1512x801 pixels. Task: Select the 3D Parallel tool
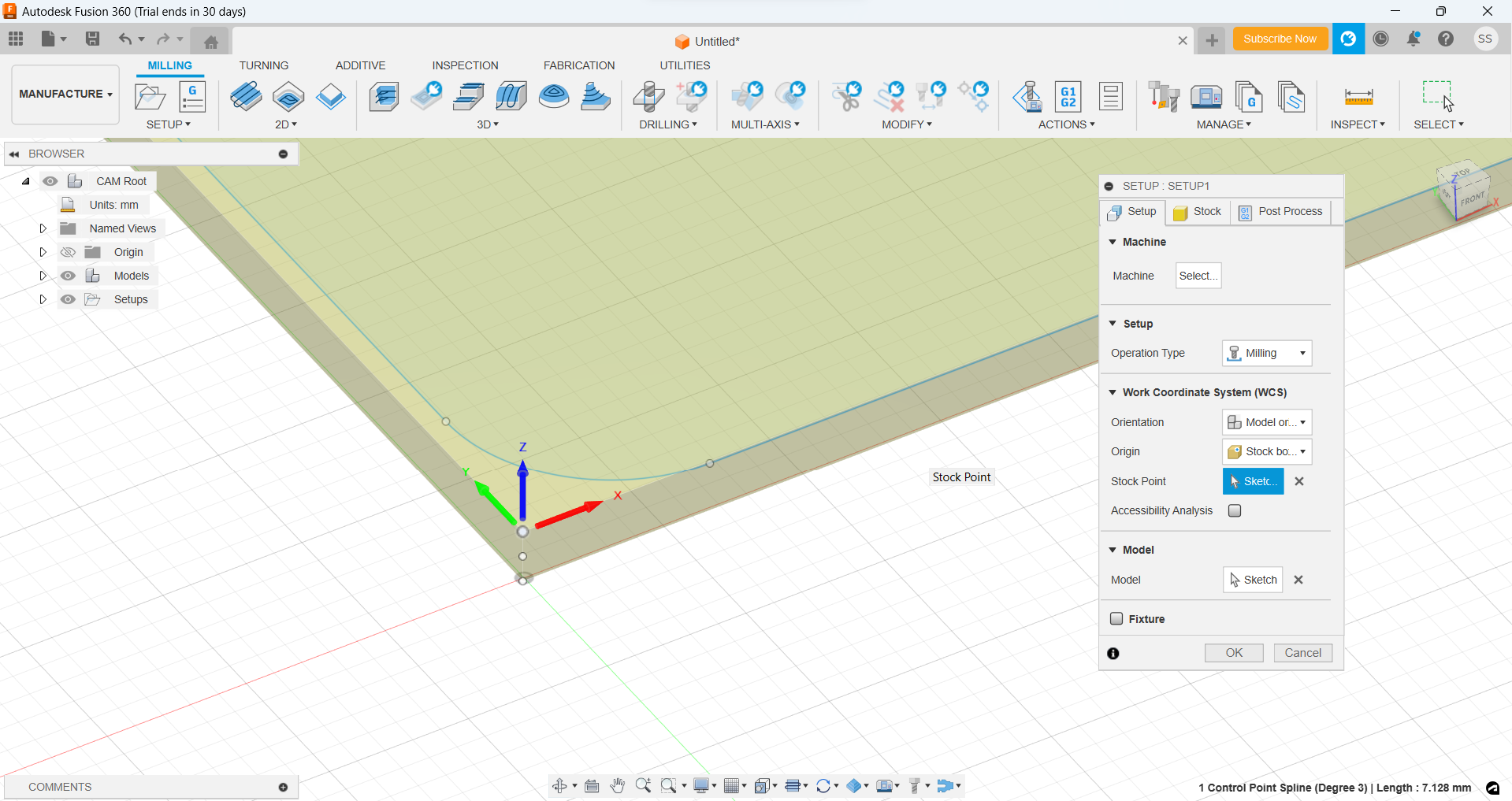(469, 97)
